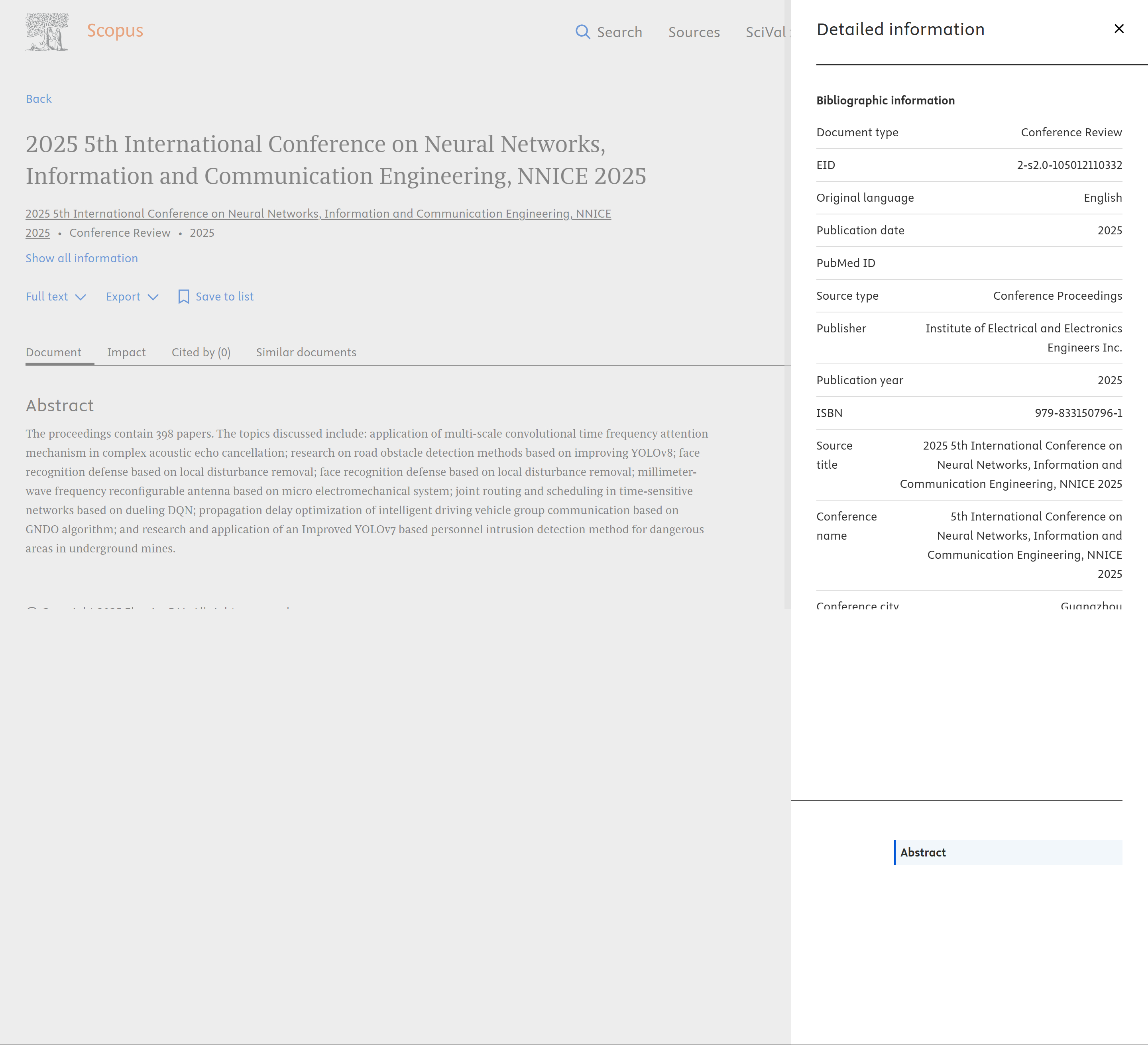Click the Bibliographic information heading
Image resolution: width=1148 pixels, height=1045 pixels.
[x=885, y=101]
